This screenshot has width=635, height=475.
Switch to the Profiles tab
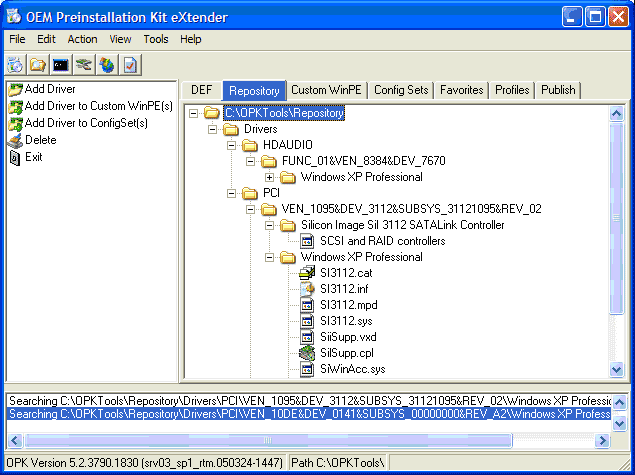tap(512, 90)
